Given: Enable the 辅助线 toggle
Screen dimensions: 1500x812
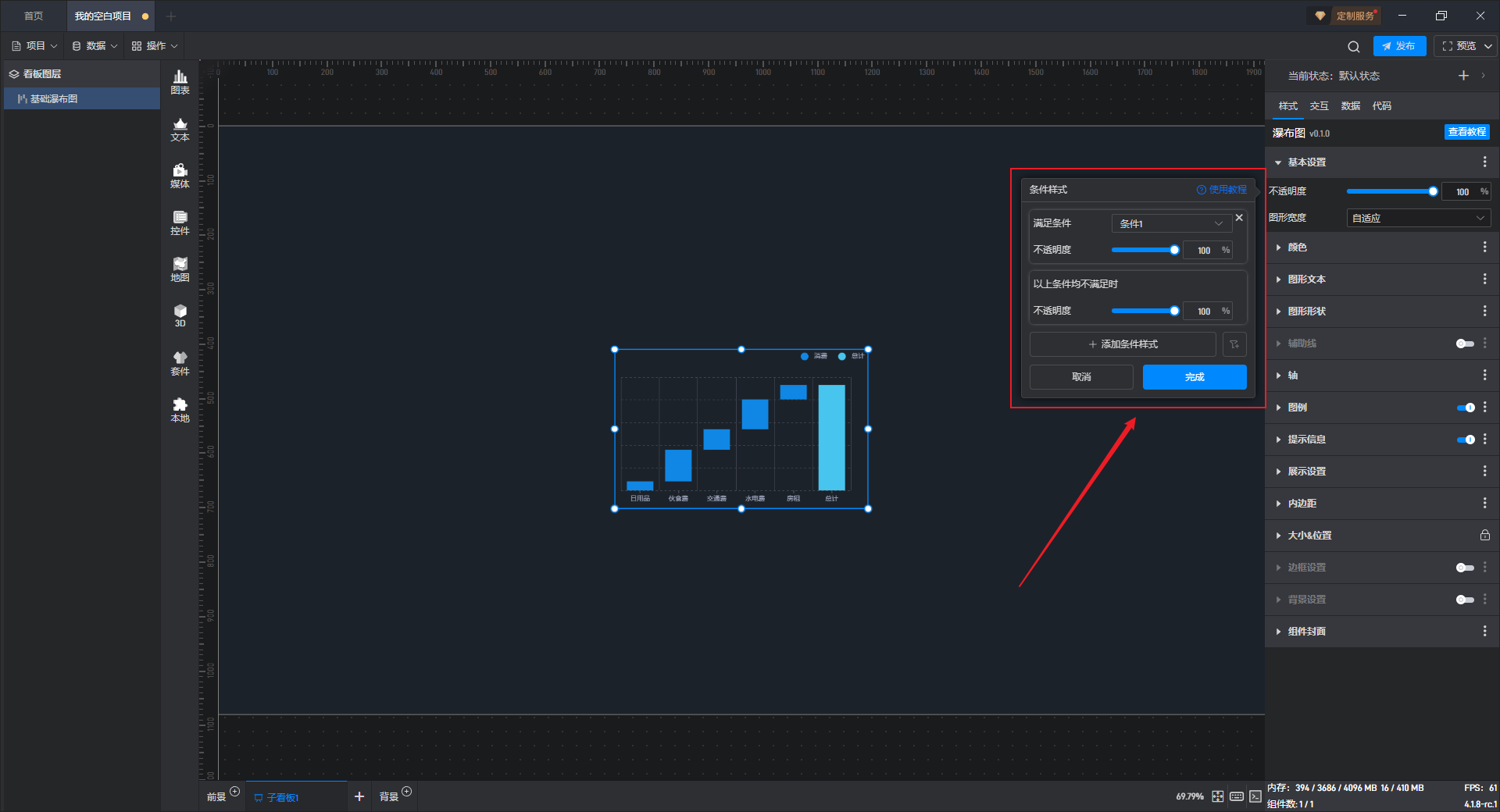Looking at the screenshot, I should point(1465,344).
